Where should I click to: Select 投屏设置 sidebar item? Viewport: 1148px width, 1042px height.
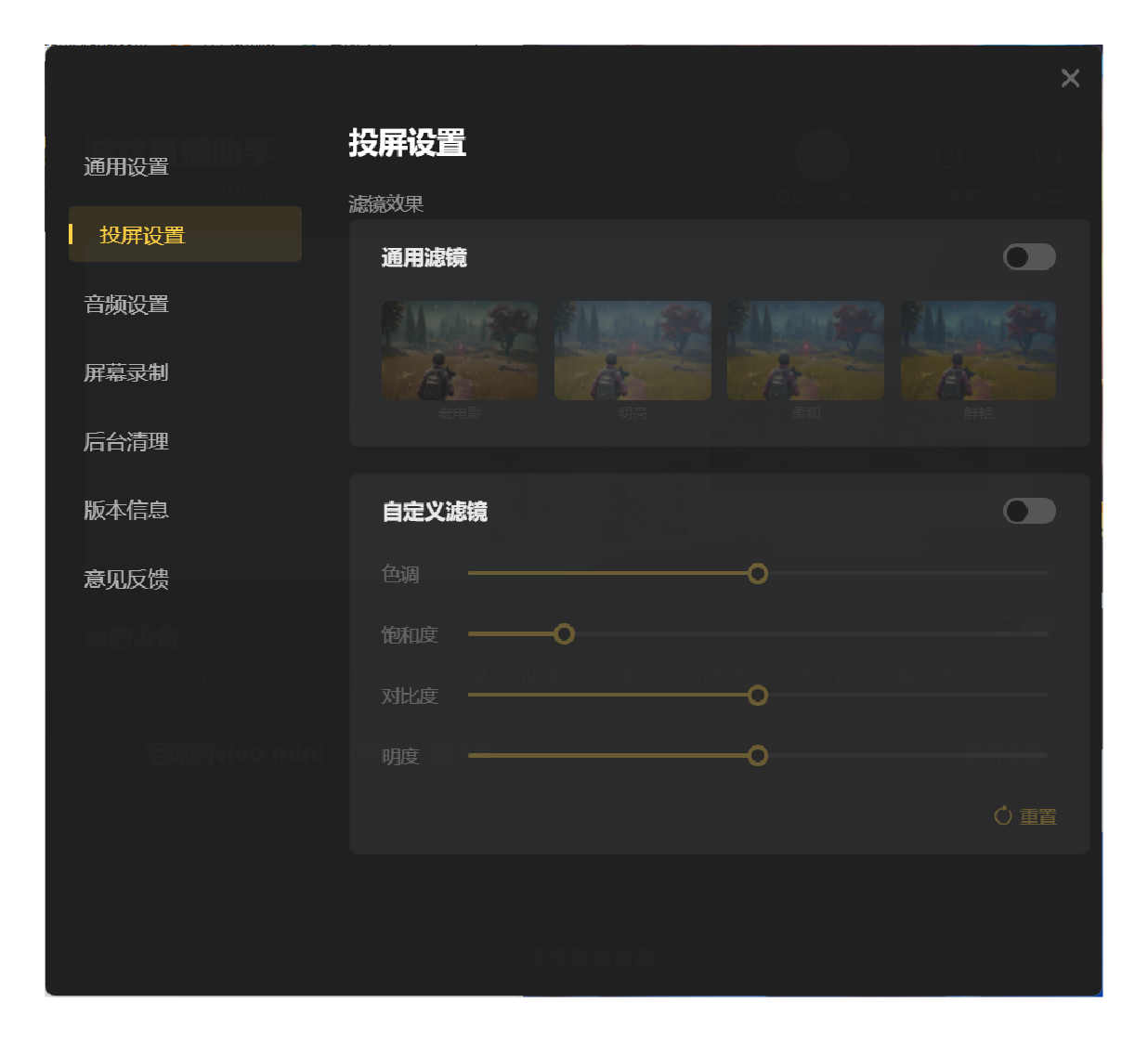tap(142, 235)
